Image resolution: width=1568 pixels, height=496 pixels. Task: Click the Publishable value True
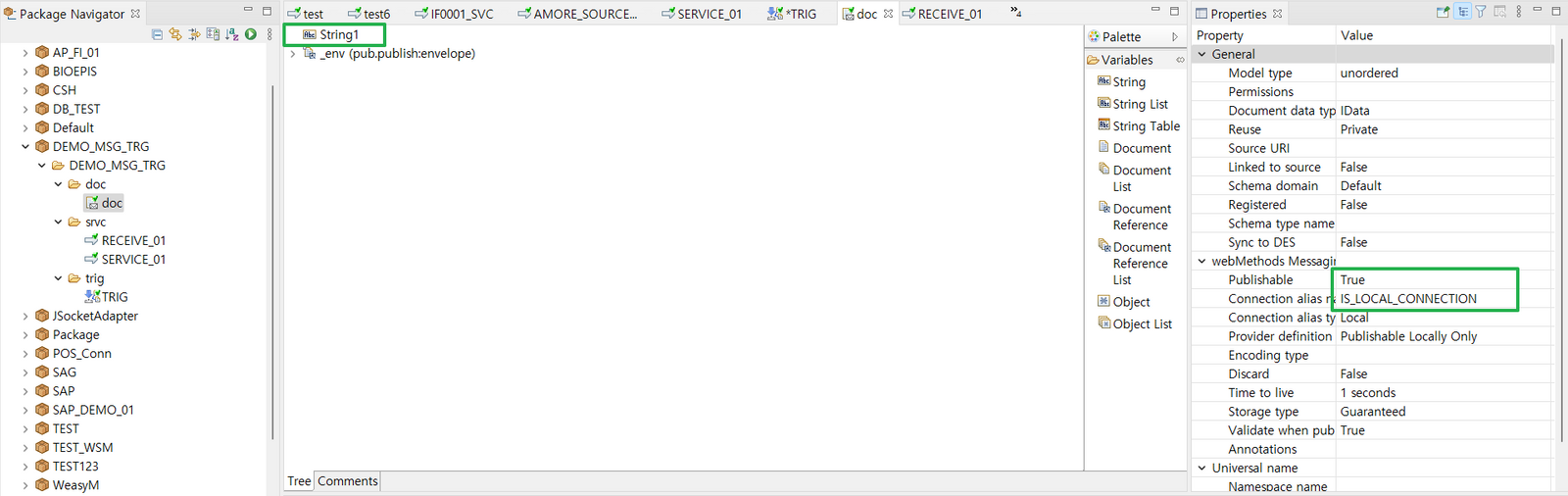coord(1352,280)
